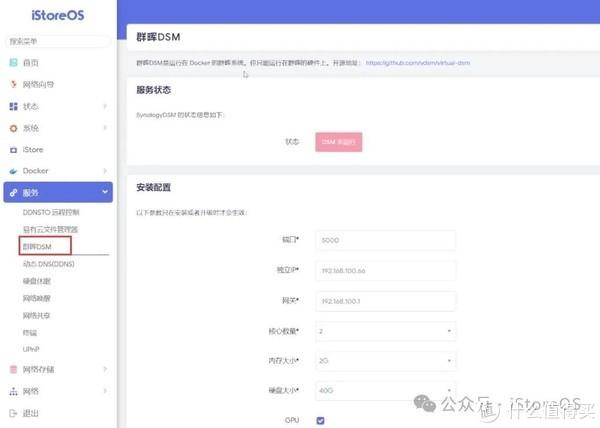Open the 核心数量 dropdown showing 2
The width and height of the screenshot is (600, 428).
coord(386,331)
